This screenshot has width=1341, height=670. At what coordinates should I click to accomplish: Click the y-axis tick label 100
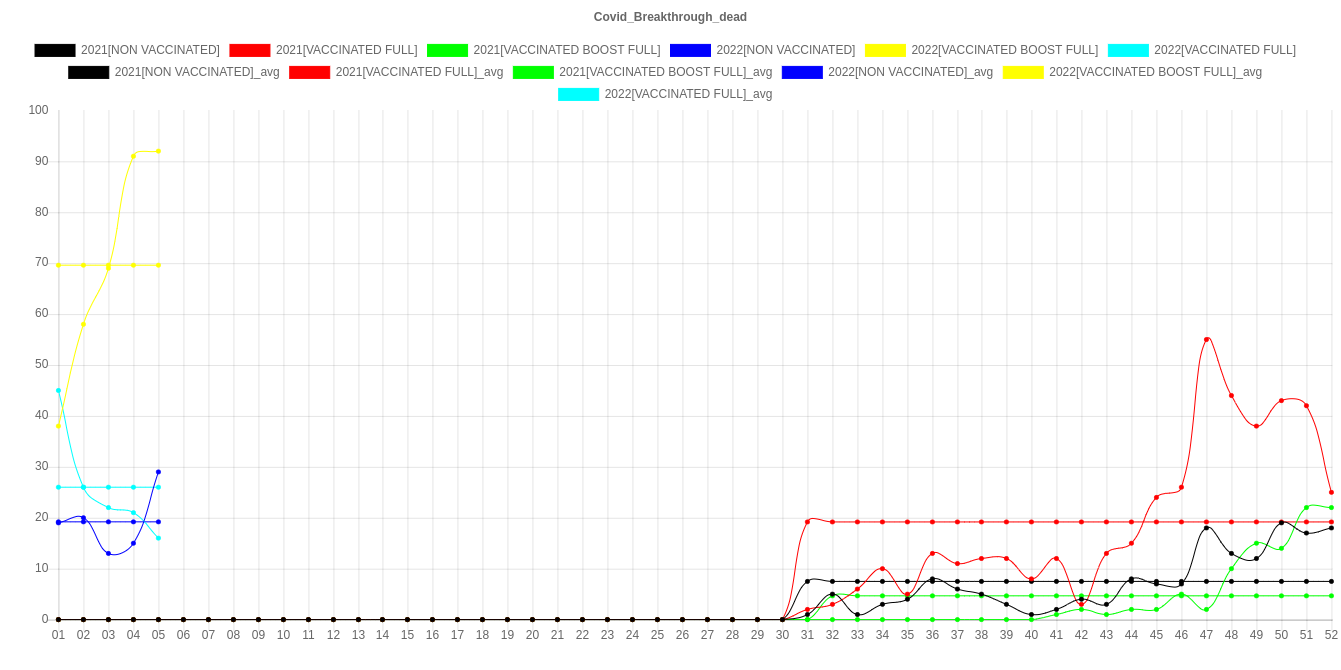[x=39, y=109]
